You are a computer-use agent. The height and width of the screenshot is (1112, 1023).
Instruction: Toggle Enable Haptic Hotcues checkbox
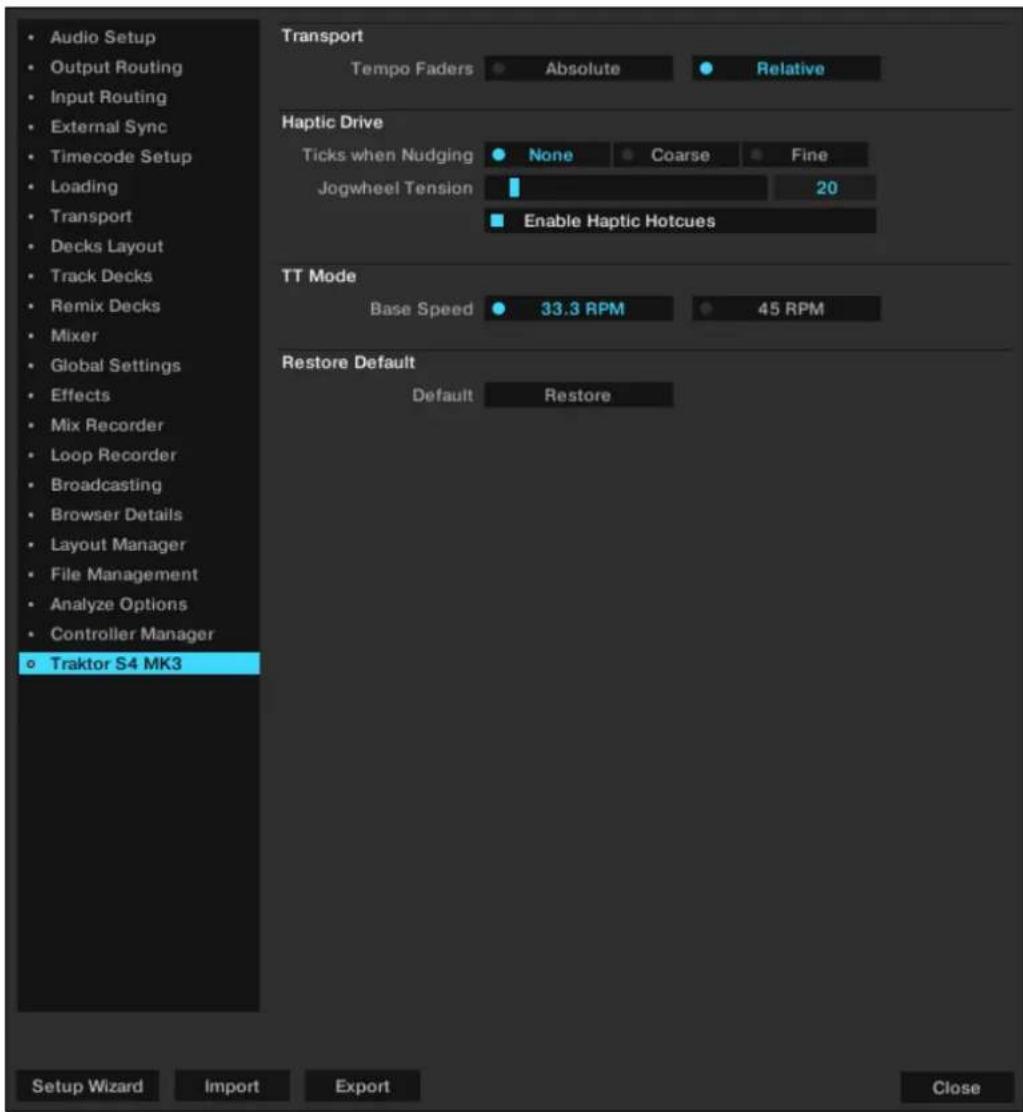(681, 221)
